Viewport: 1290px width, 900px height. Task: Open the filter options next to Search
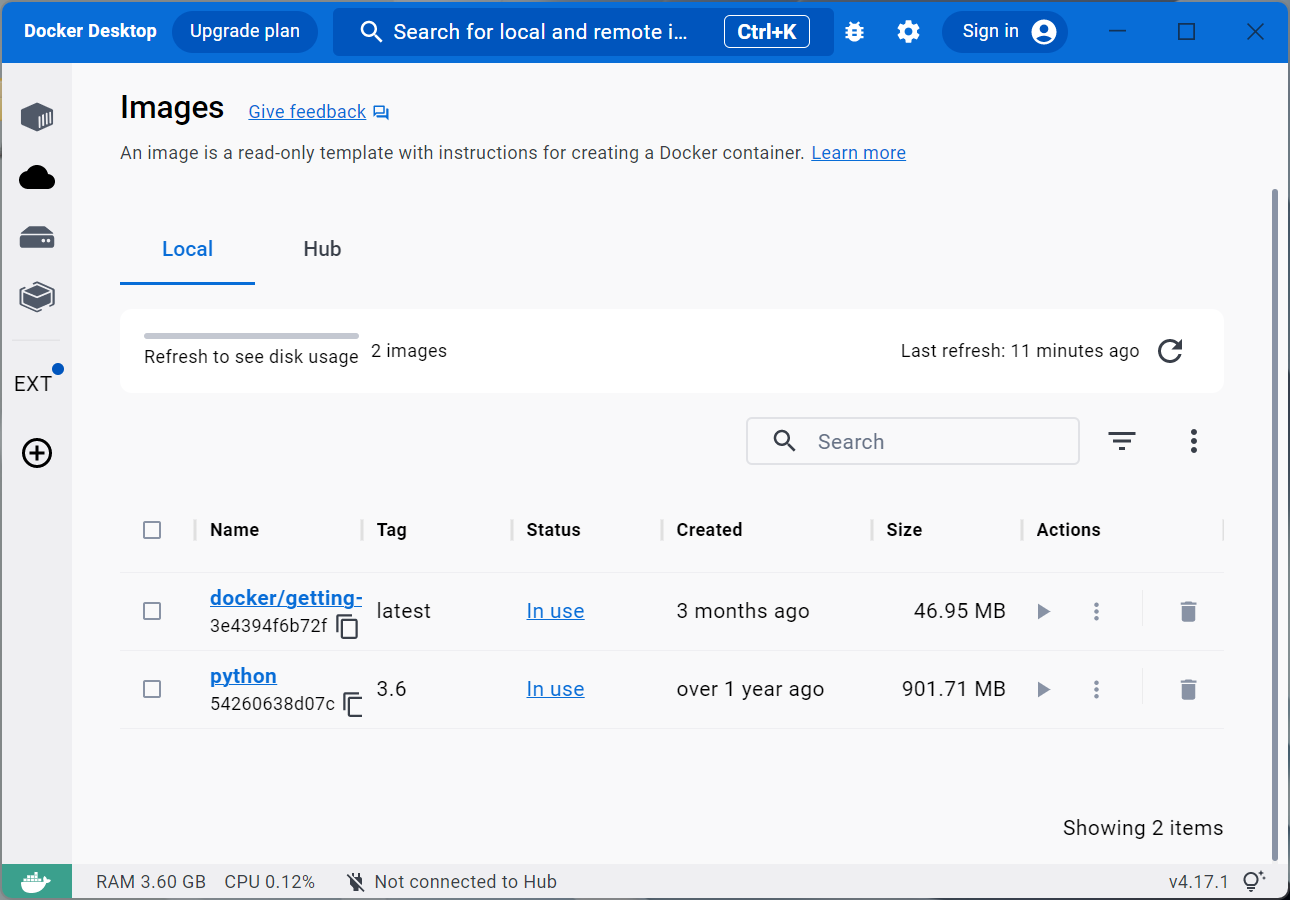click(1122, 441)
